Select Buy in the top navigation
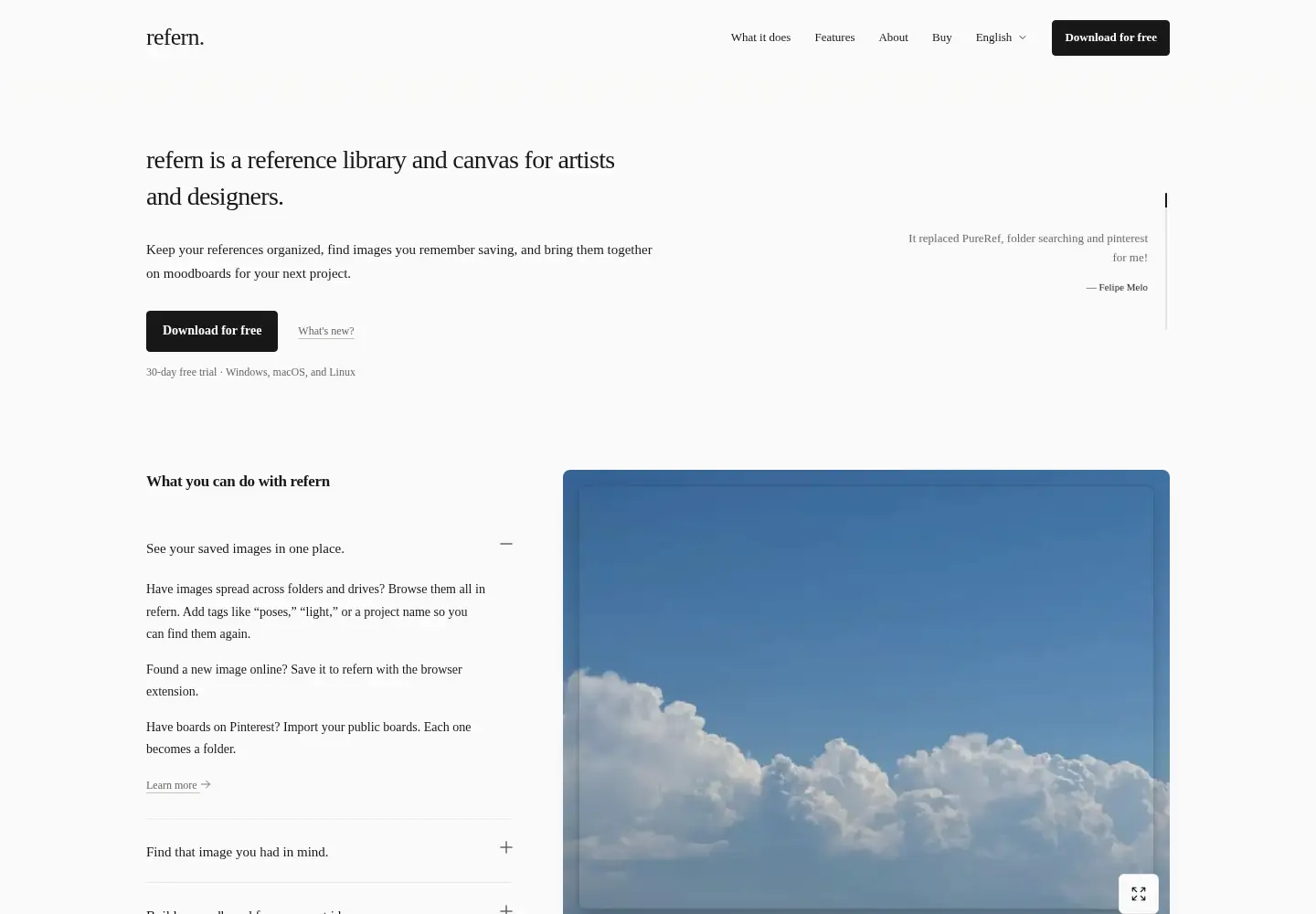 click(x=941, y=37)
